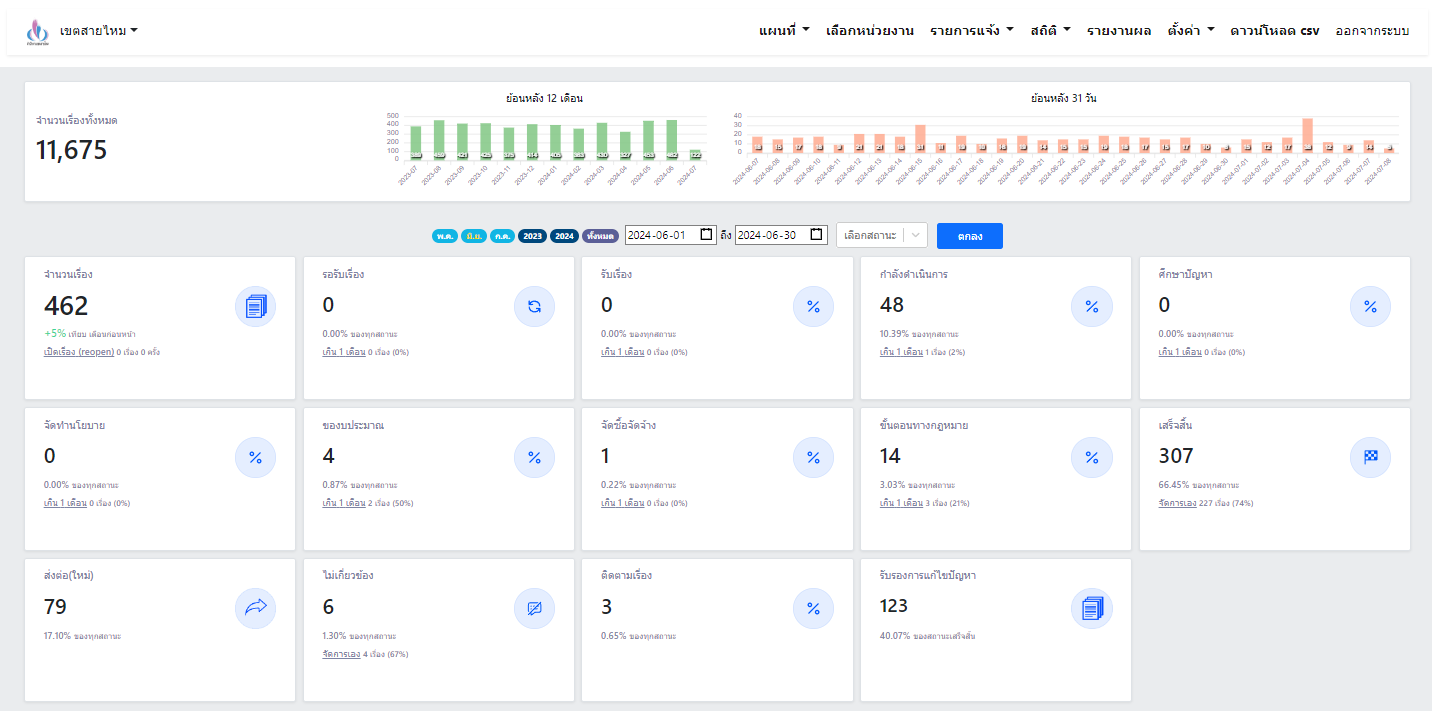Open the เลือกสถานะ status dropdown
Screen dimensions: 1432x711
point(881,235)
